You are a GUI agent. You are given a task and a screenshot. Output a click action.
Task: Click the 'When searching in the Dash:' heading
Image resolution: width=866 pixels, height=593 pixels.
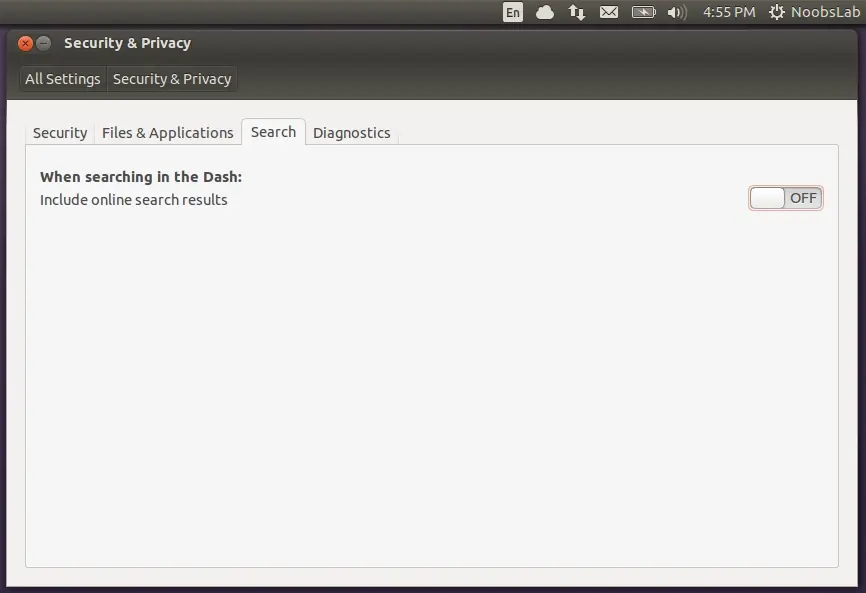[x=141, y=177]
